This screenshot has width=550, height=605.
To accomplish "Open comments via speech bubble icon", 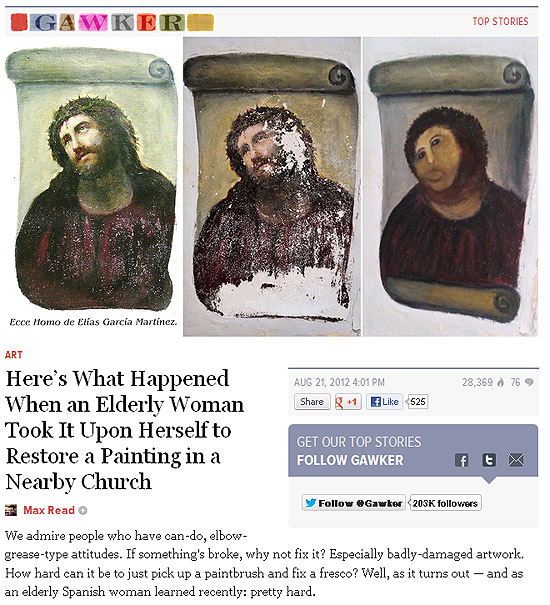I will point(530,382).
